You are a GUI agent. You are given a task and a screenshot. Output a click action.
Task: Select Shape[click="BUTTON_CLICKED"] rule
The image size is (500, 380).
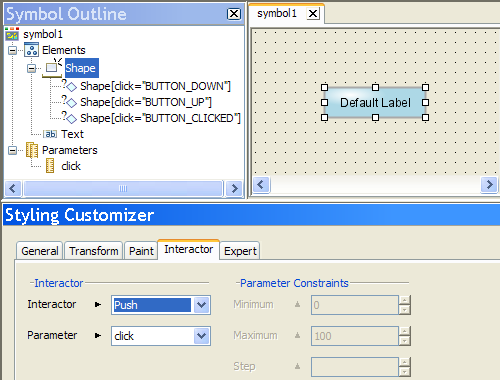pyautogui.click(x=160, y=118)
